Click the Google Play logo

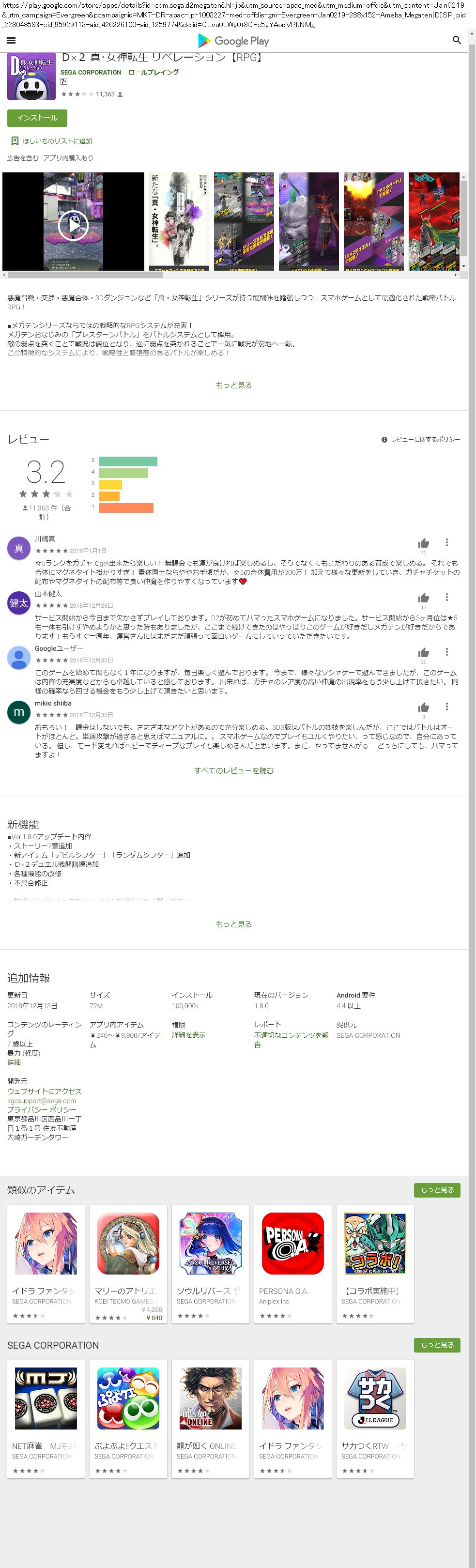(x=233, y=41)
